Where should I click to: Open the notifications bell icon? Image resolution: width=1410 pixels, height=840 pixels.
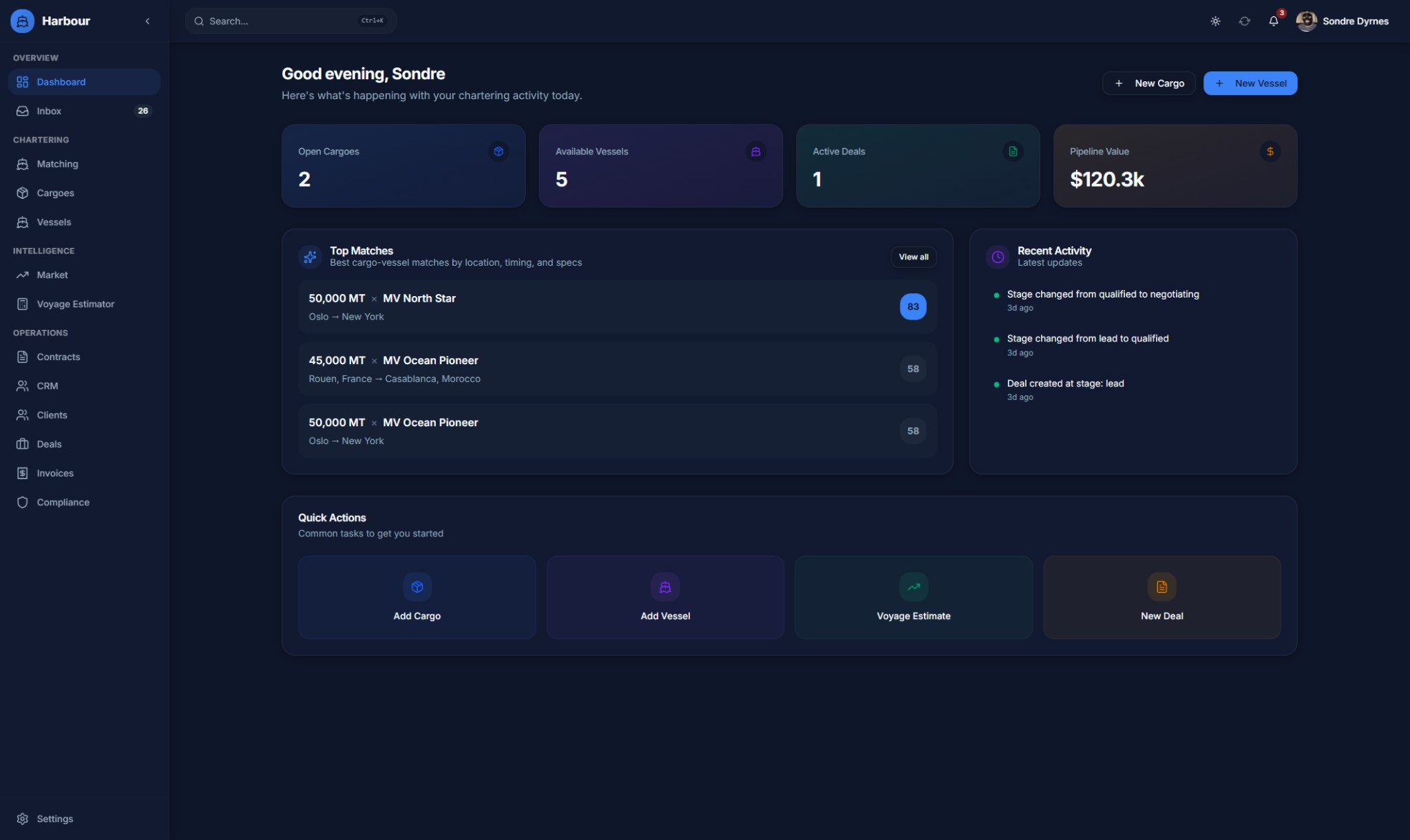click(1273, 21)
